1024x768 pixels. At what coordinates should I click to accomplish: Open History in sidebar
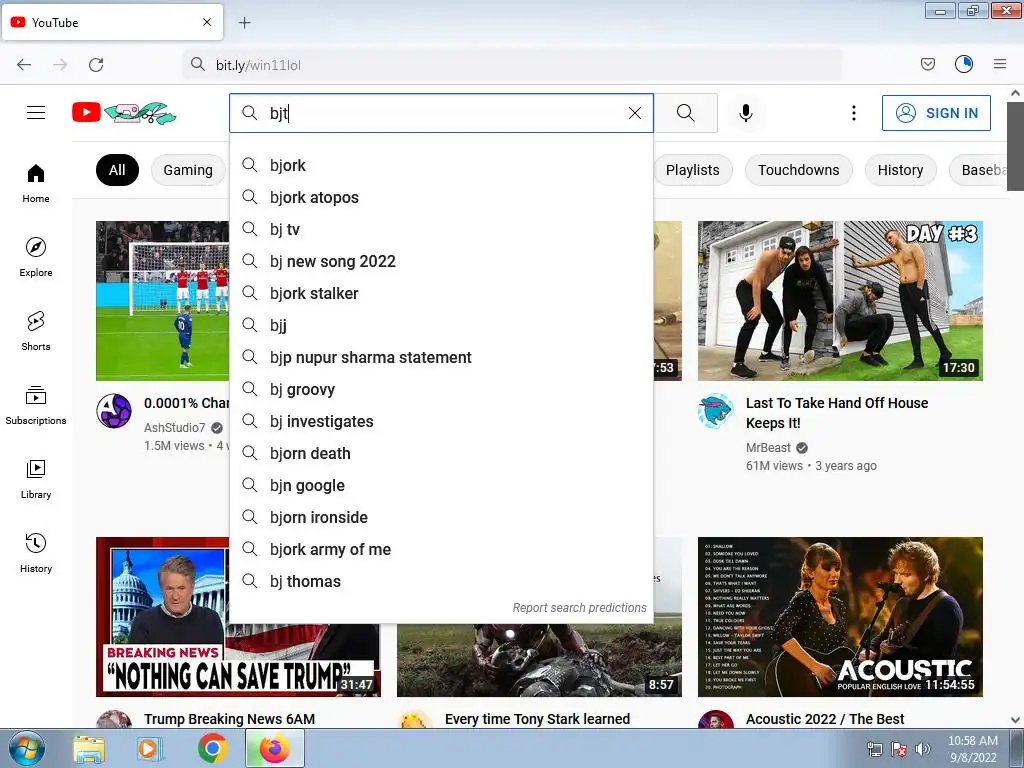pos(36,553)
